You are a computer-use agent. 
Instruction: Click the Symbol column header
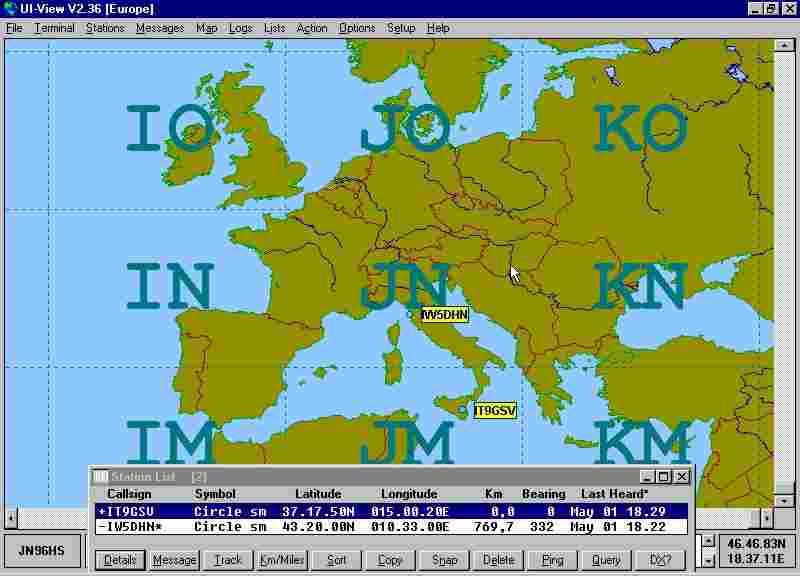click(x=215, y=494)
